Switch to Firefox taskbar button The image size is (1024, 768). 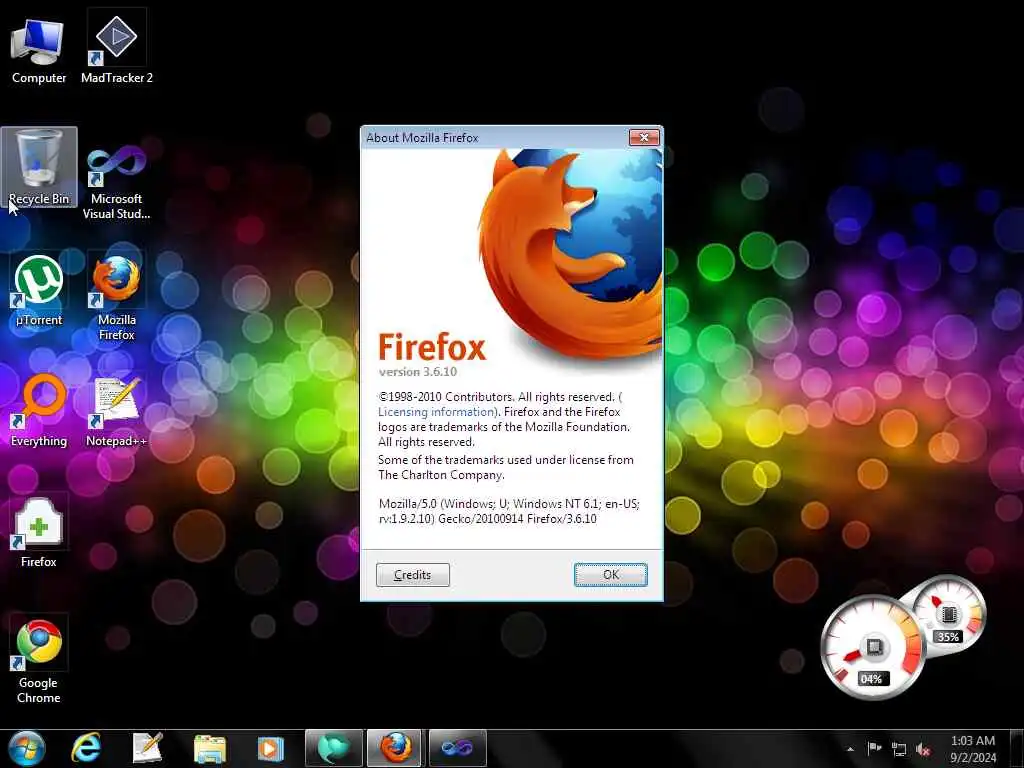point(394,748)
